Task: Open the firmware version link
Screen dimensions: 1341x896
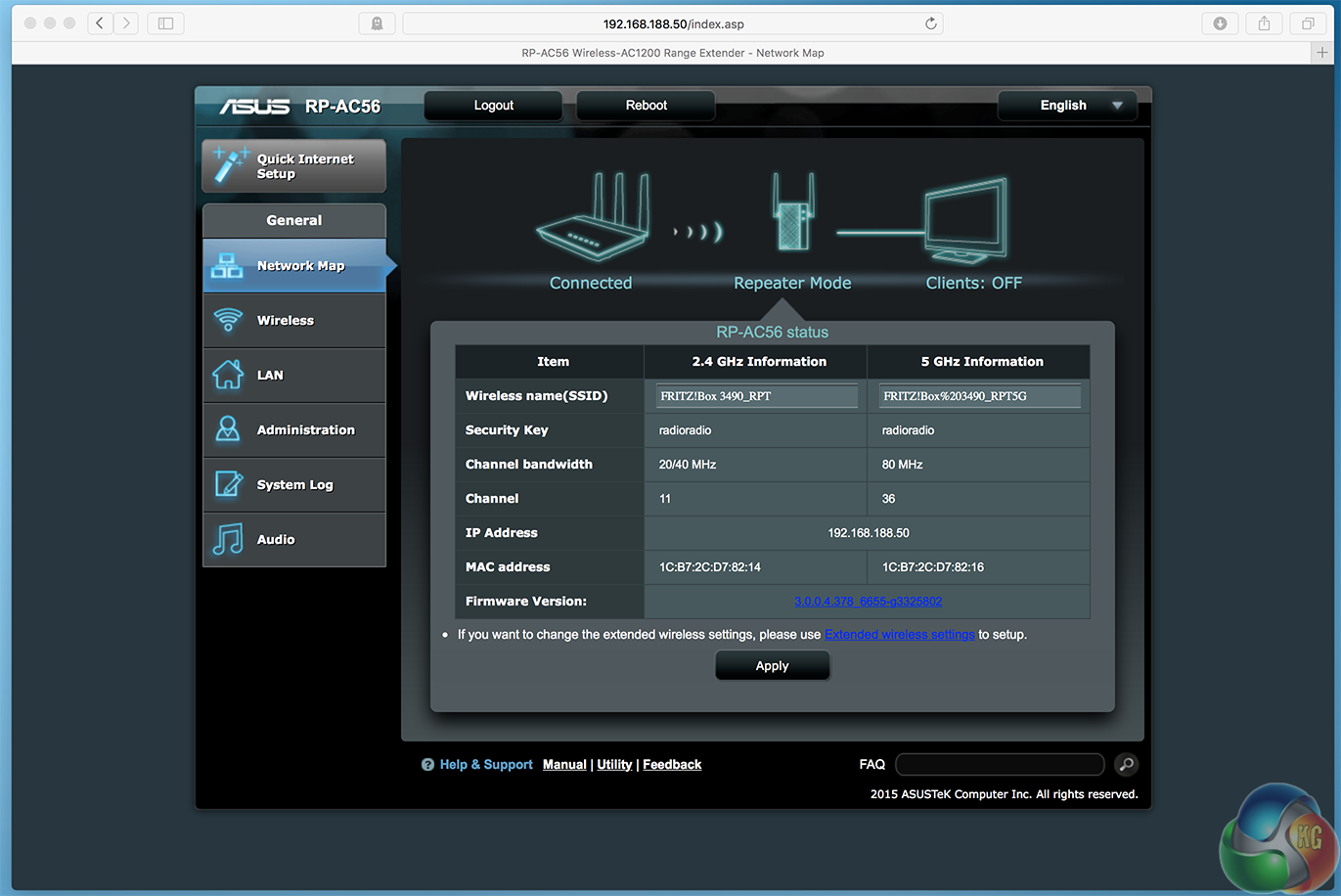Action: coord(868,602)
